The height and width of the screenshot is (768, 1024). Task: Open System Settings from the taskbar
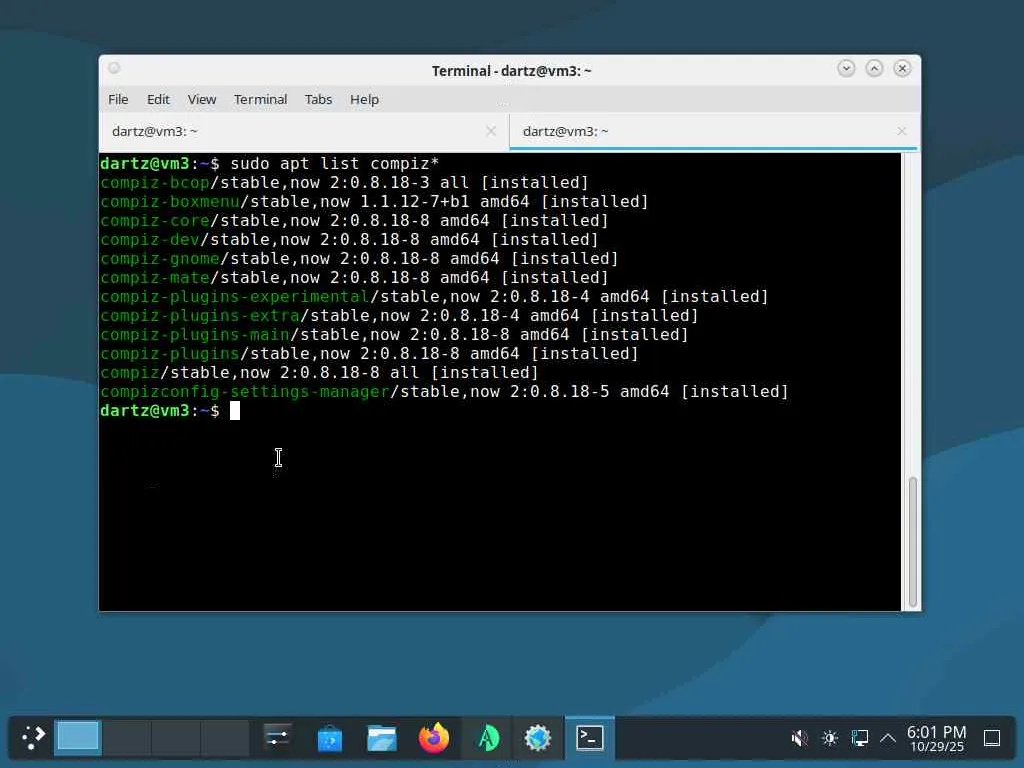pyautogui.click(x=277, y=738)
